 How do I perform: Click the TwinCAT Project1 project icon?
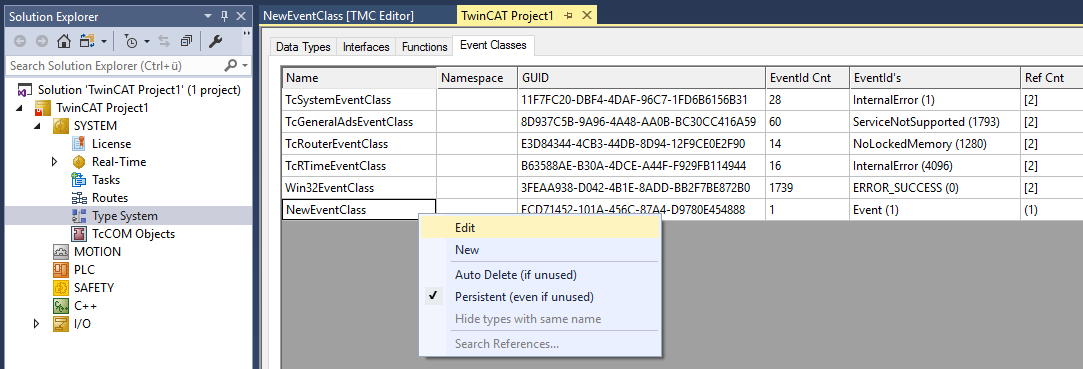click(44, 108)
